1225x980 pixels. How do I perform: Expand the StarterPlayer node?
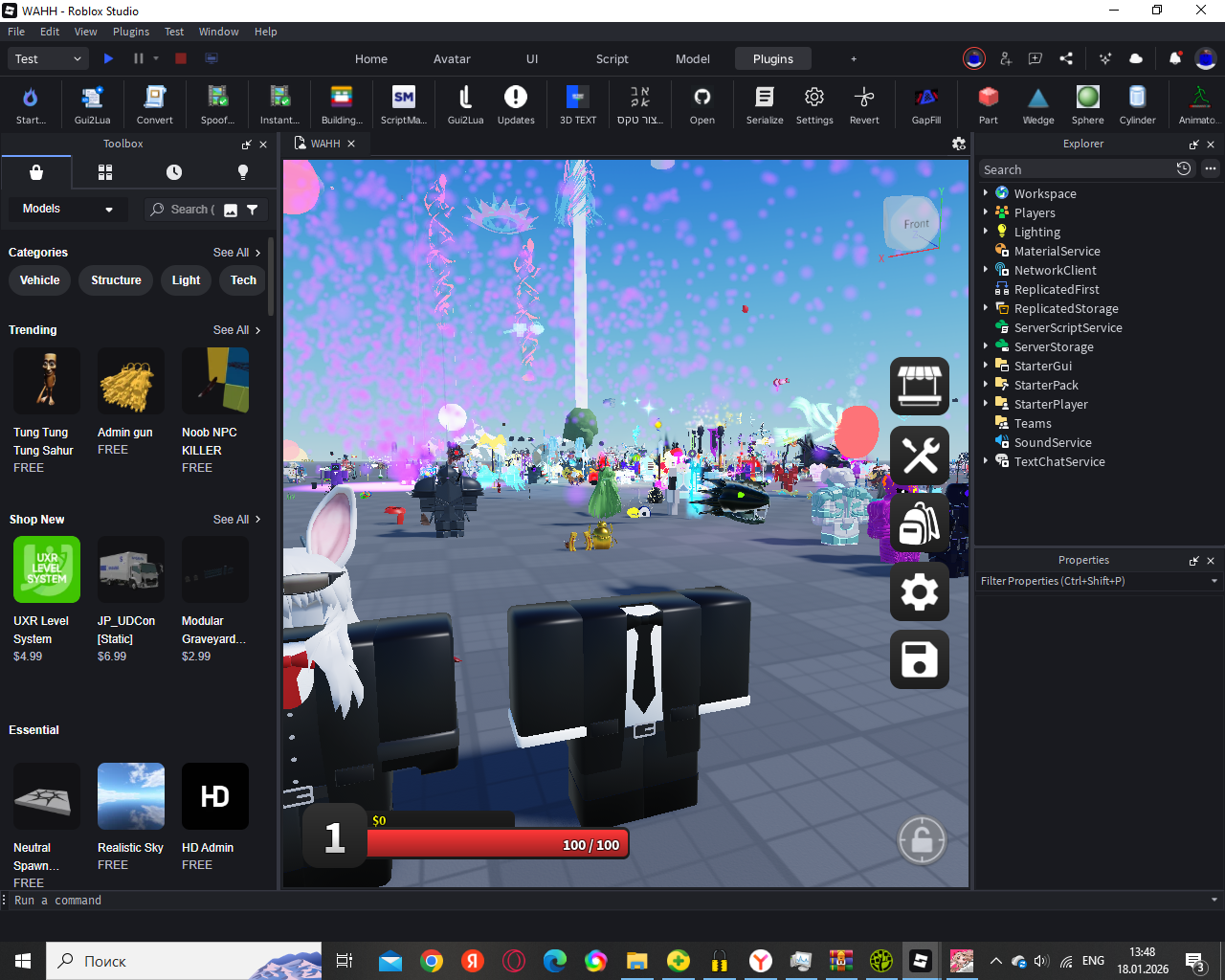pos(985,404)
